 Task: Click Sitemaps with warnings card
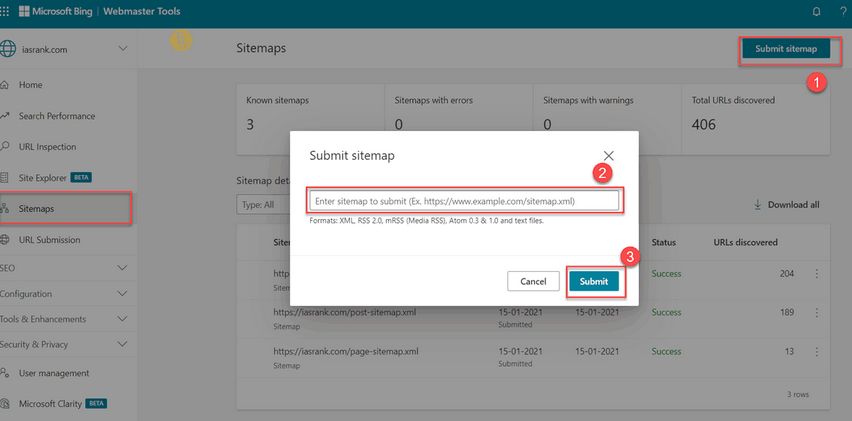(607, 119)
